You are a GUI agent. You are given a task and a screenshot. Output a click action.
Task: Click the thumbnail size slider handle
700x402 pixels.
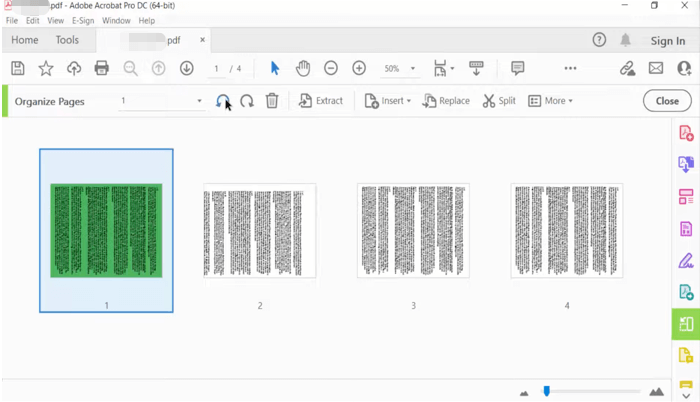point(546,391)
